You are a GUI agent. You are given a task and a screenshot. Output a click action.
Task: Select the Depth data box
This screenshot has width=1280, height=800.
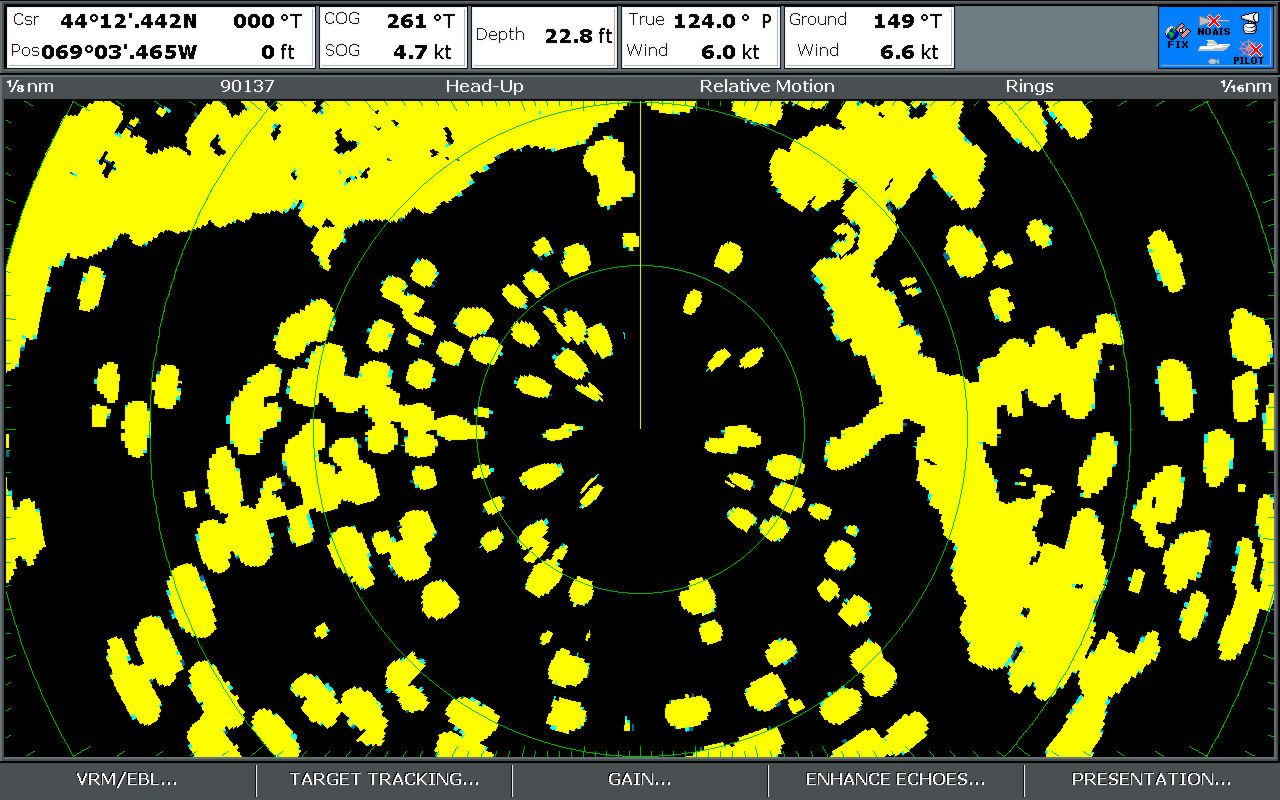[544, 37]
